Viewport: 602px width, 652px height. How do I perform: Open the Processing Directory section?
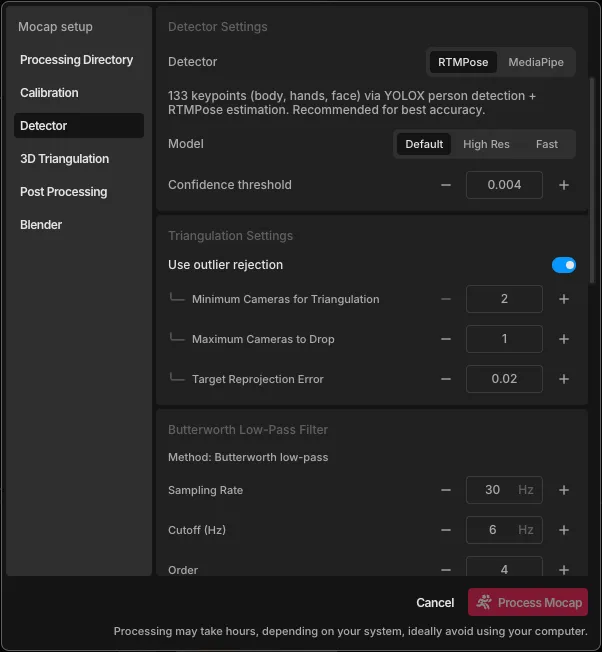coord(79,60)
